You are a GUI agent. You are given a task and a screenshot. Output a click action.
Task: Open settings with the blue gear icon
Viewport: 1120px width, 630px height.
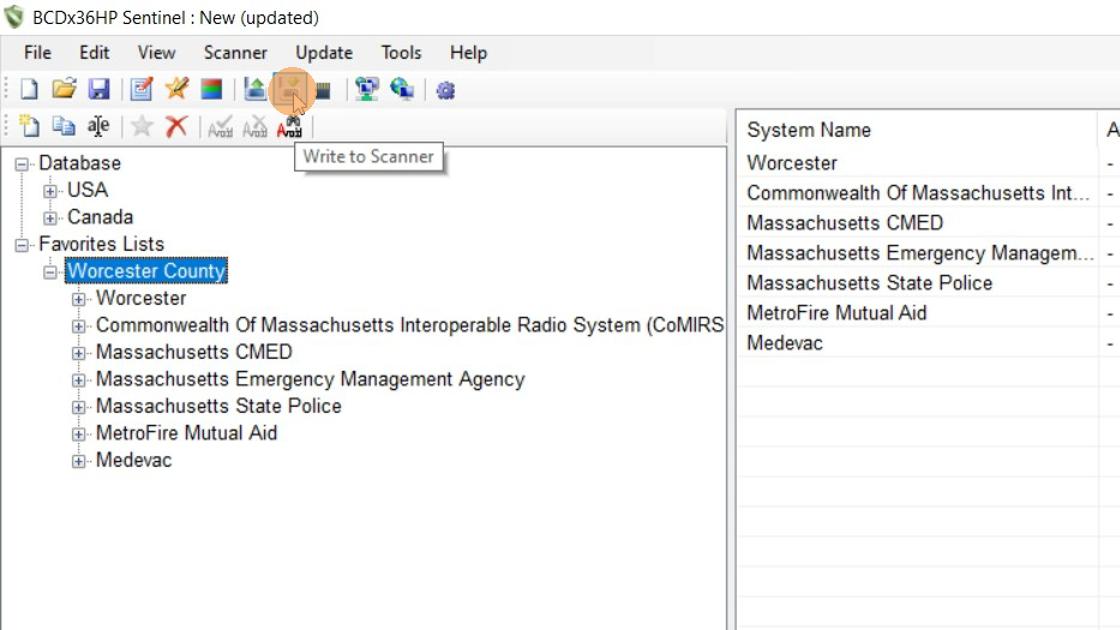point(446,91)
